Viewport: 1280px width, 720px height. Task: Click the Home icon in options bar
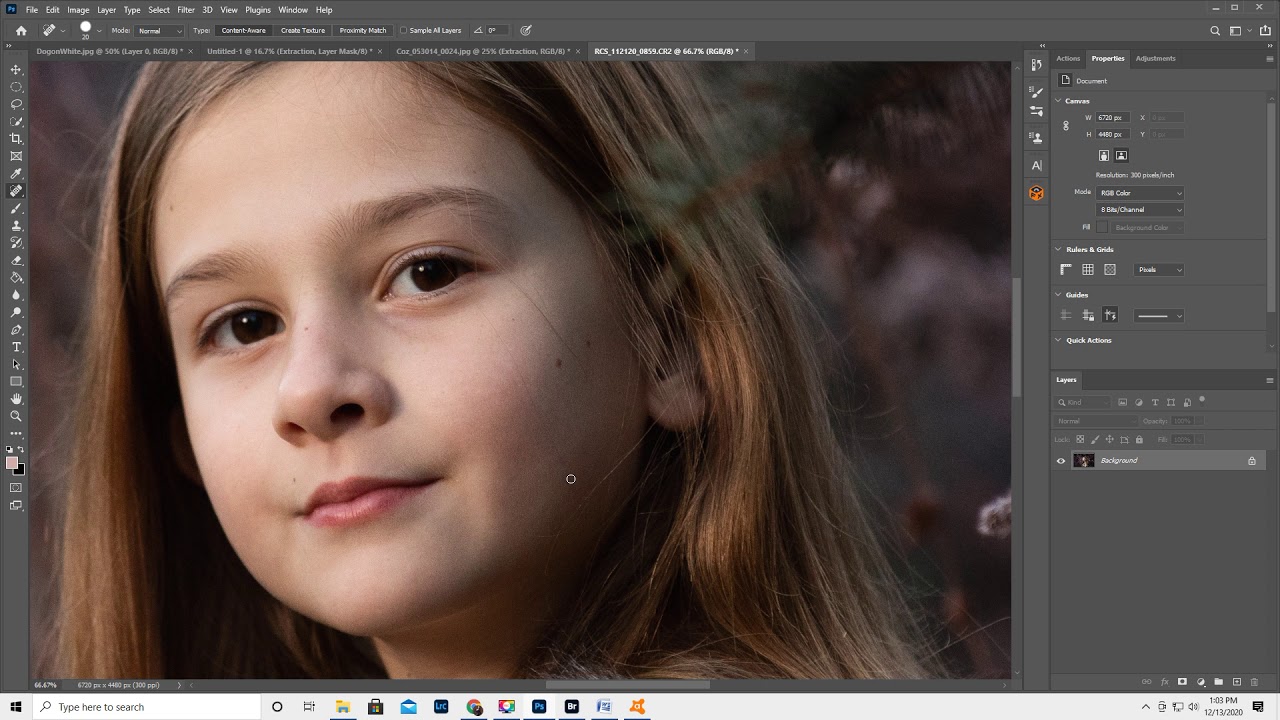pos(21,30)
